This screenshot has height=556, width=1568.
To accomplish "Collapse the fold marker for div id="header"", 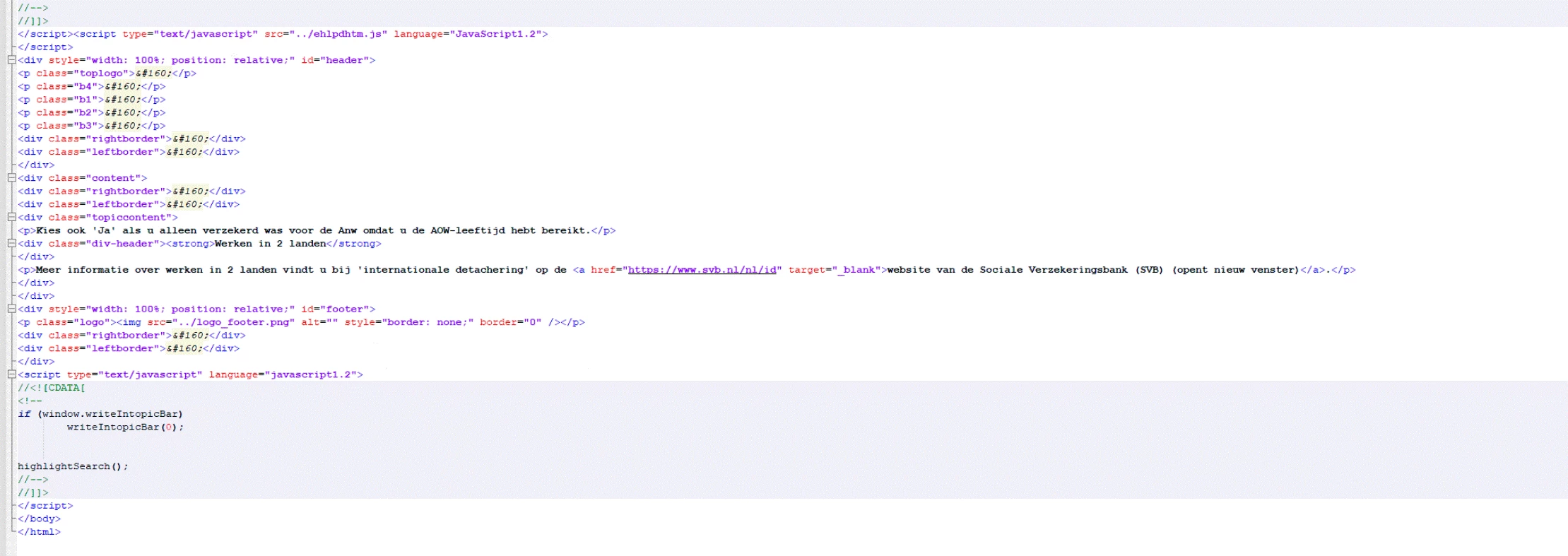I will point(11,60).
